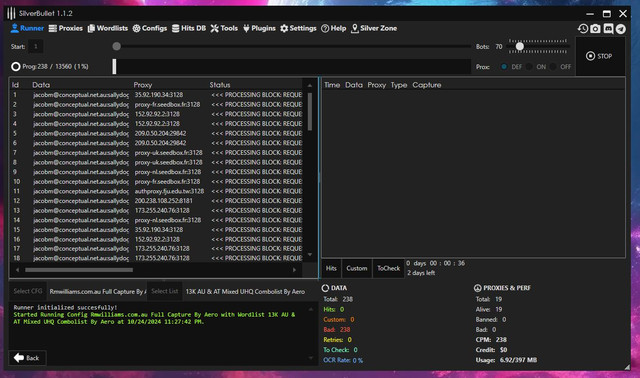Click the bots list scroll-down arrow
Viewport: 640px width, 378px height.
[310, 255]
